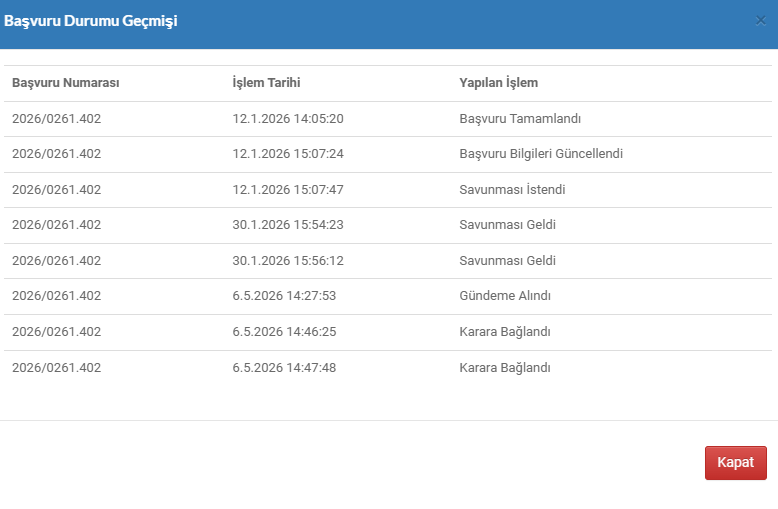The width and height of the screenshot is (778, 509).
Task: Click the Başvuru Bilgileri Güncellendi entry
Action: pyautogui.click(x=541, y=154)
